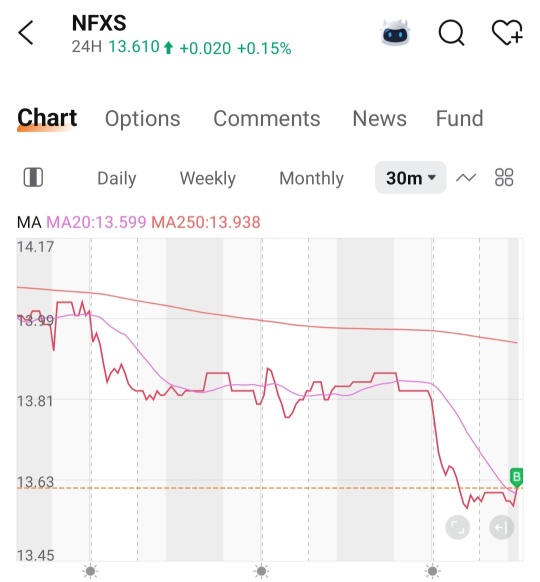The image size is (540, 582).
Task: Open the four-squares grid menu icon
Action: [504, 177]
